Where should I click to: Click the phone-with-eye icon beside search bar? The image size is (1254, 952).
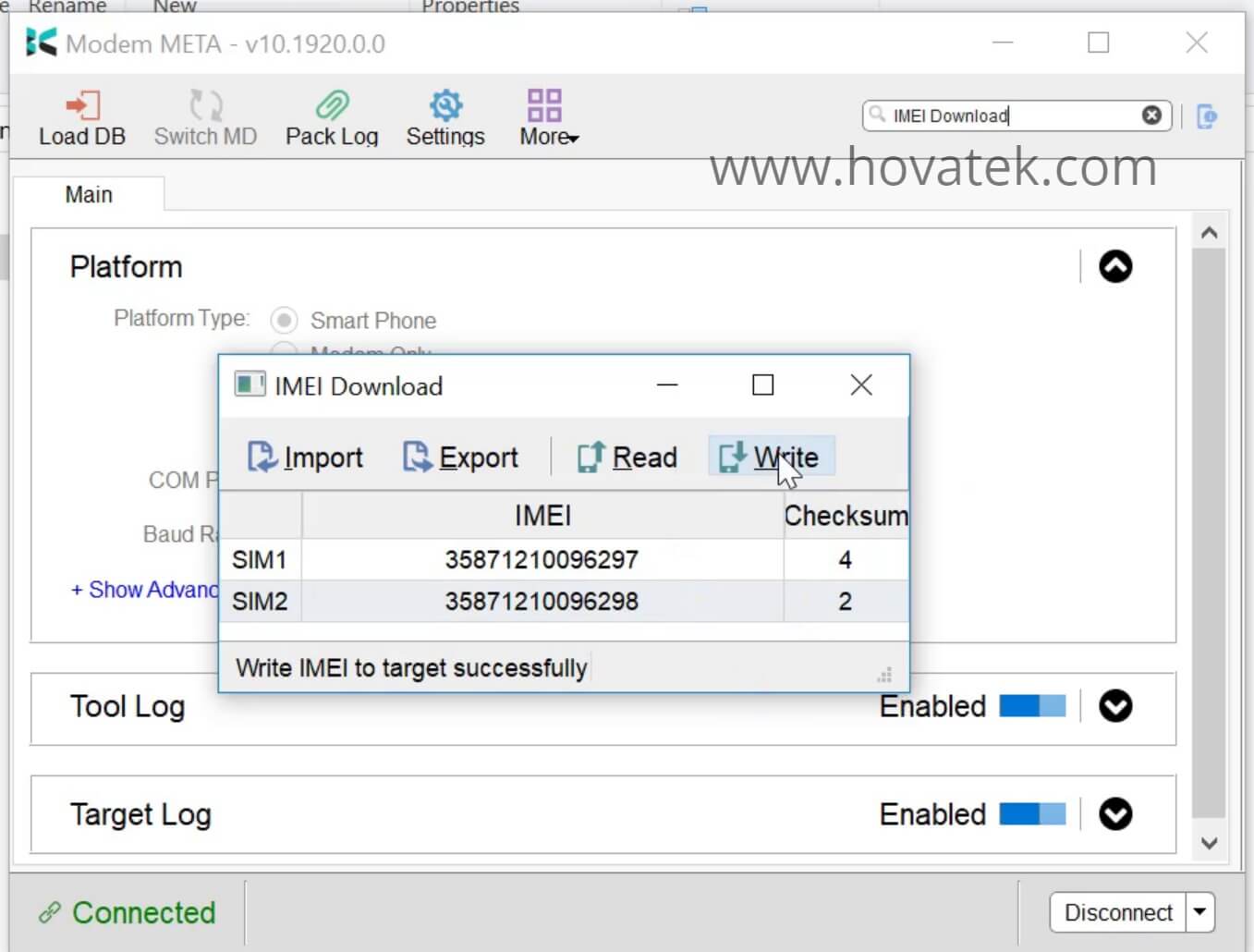click(x=1207, y=116)
